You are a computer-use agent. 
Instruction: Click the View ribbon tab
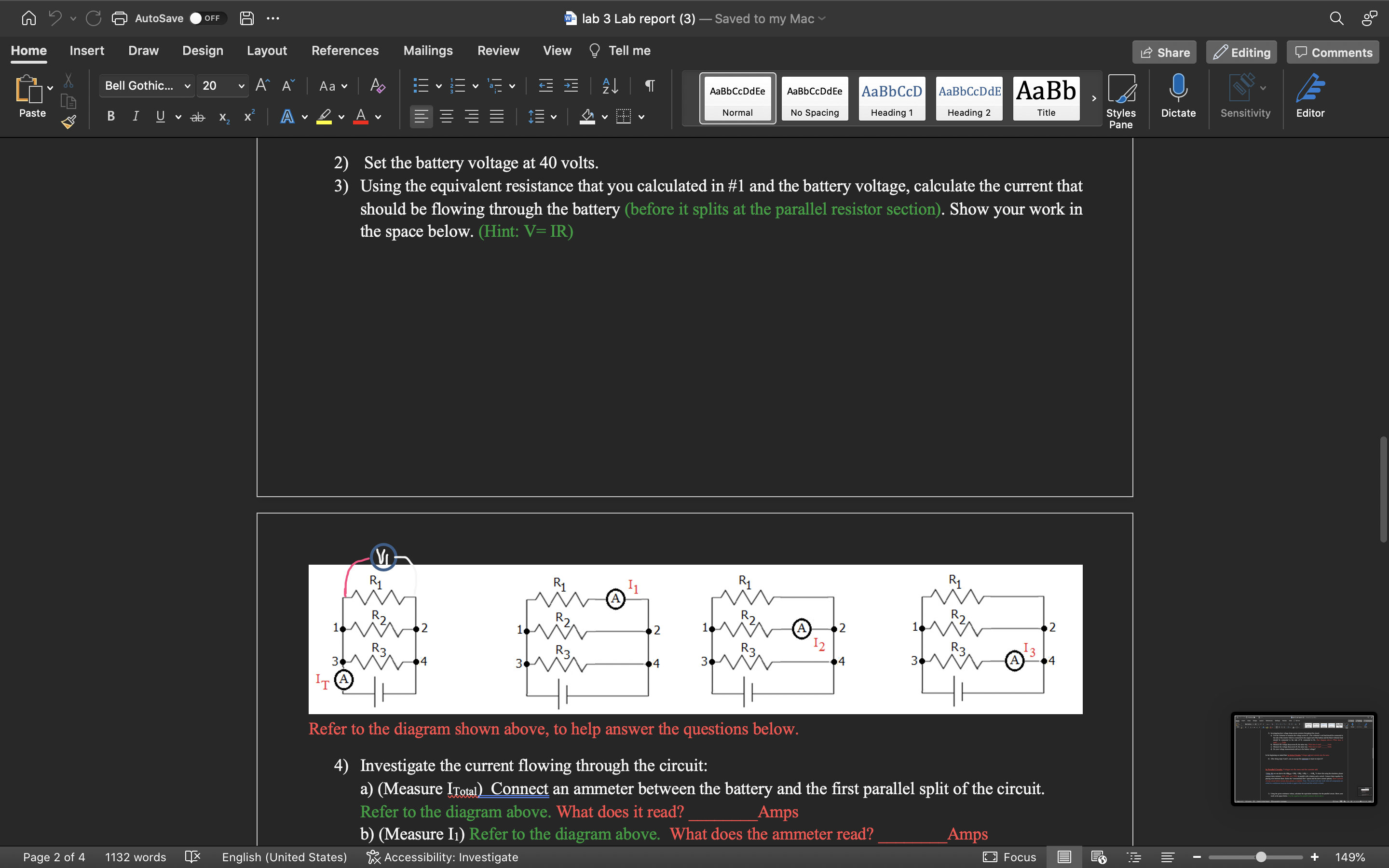(556, 50)
